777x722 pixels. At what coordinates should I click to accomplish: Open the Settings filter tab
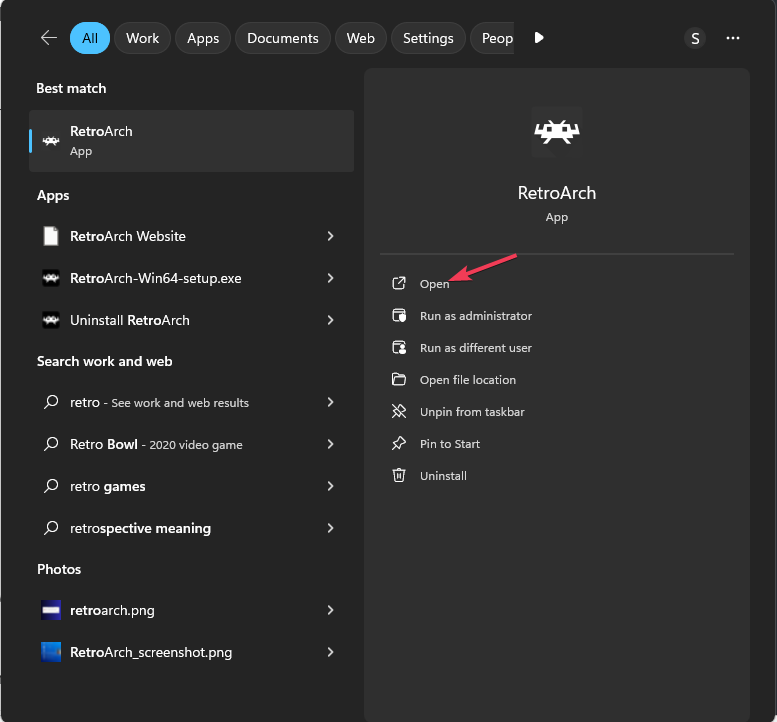click(x=428, y=38)
